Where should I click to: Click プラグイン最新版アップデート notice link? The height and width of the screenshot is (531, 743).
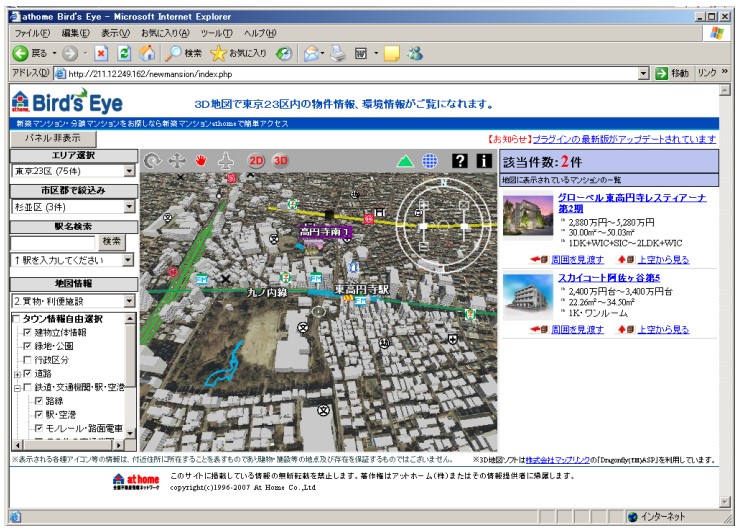[624, 139]
